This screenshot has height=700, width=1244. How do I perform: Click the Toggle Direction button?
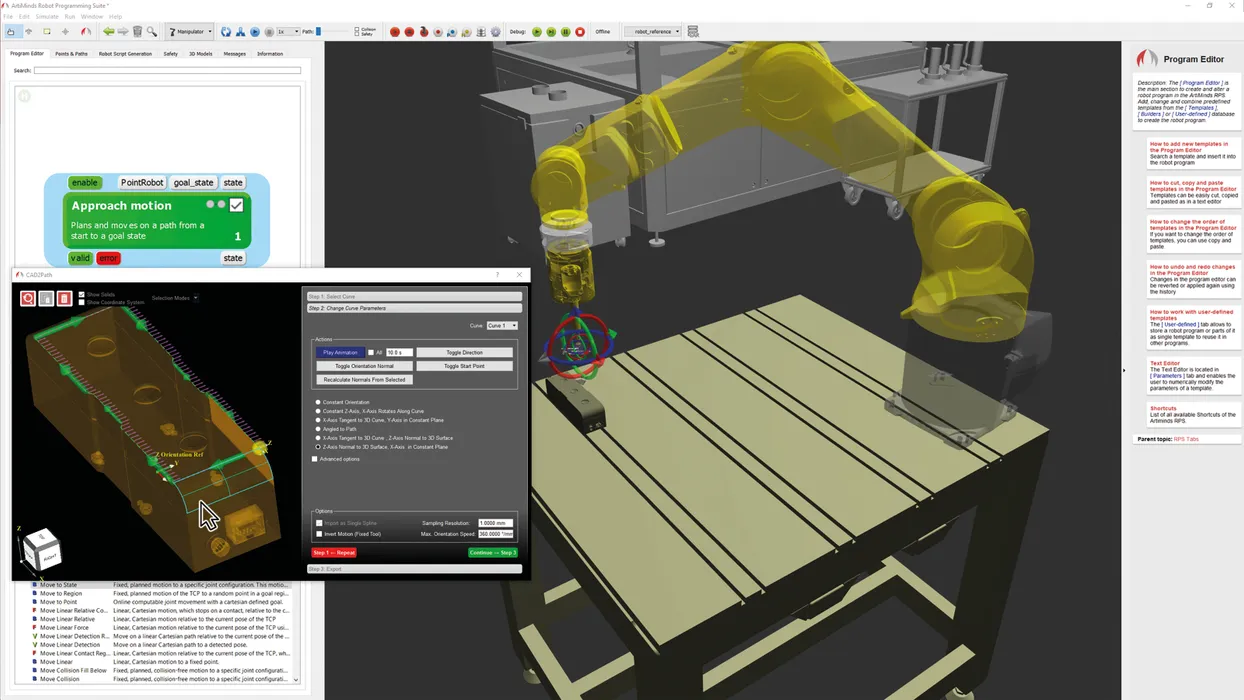[x=464, y=352]
